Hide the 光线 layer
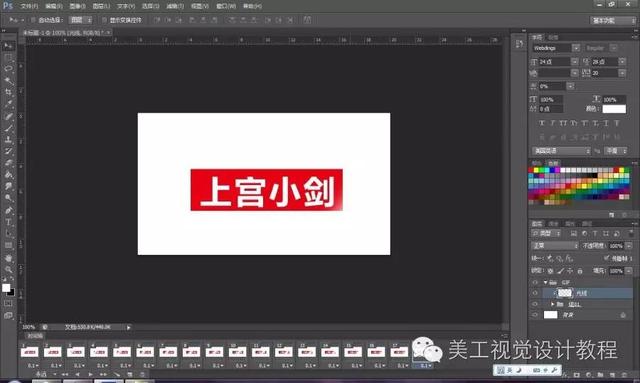The width and height of the screenshot is (640, 383). pyautogui.click(x=535, y=293)
